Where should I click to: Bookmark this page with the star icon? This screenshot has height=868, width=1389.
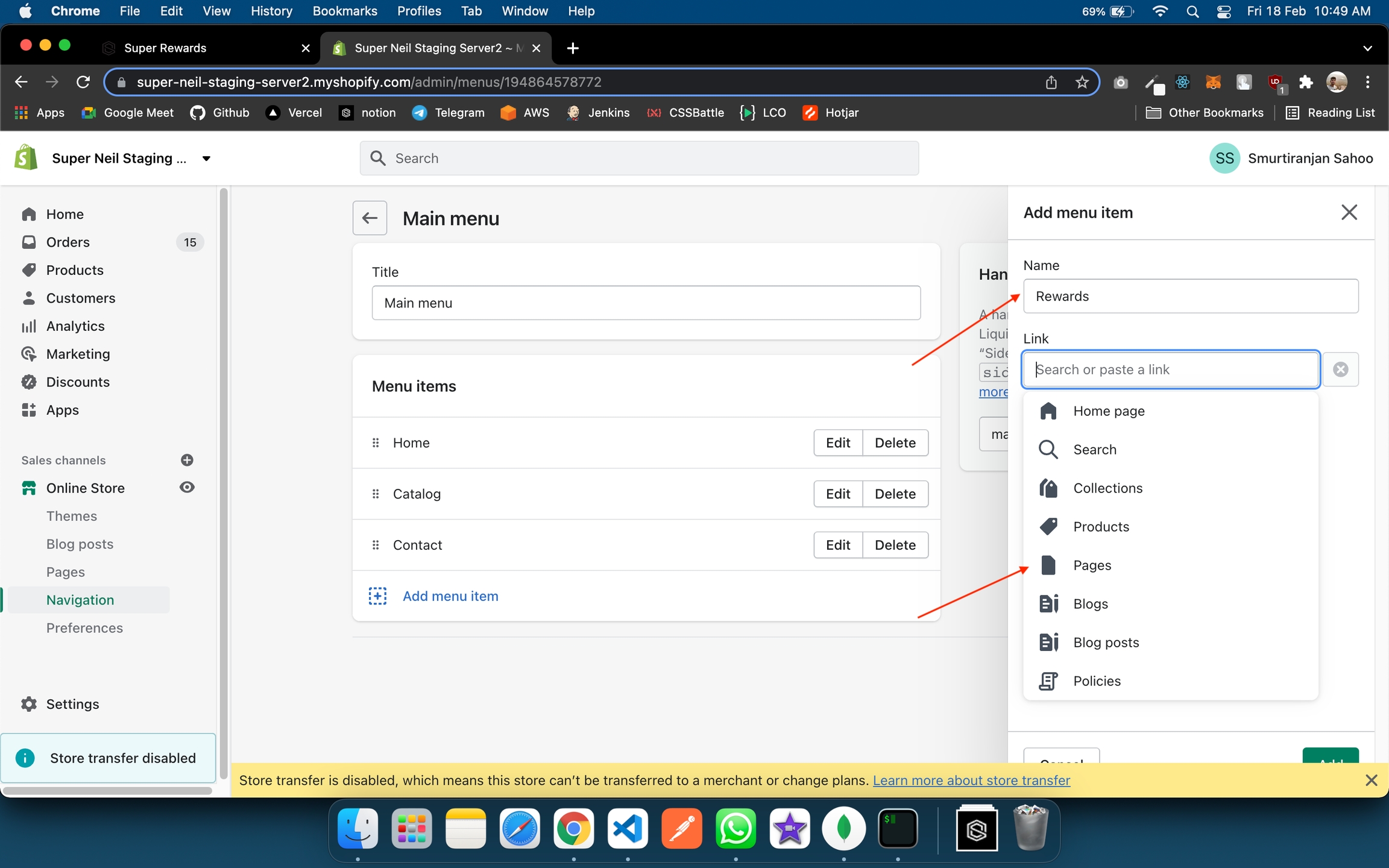tap(1082, 82)
